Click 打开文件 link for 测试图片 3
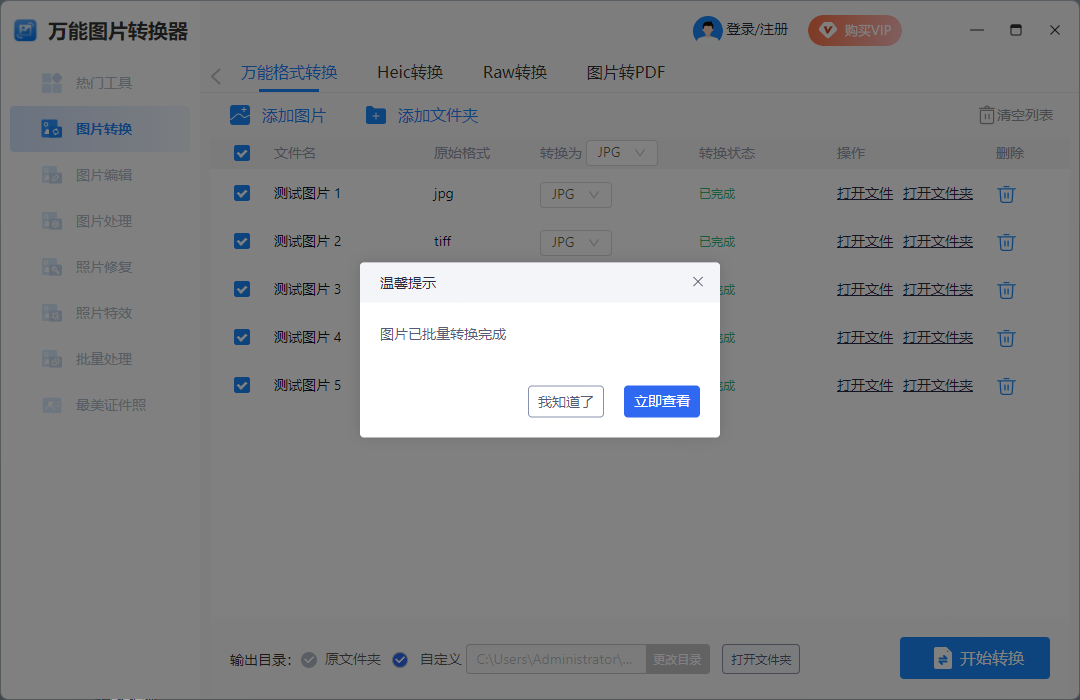Screen dimensions: 1080x700 (x=864, y=289)
